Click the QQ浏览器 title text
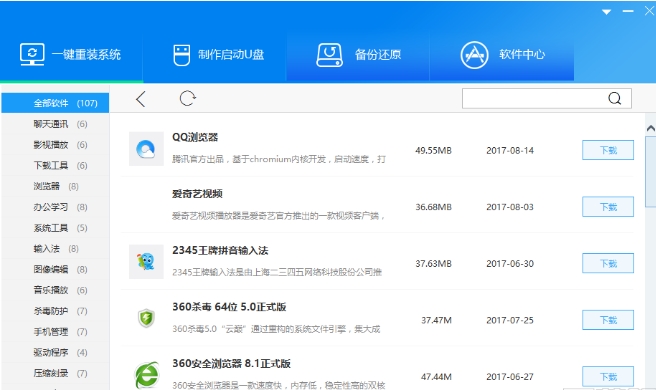 coord(195,137)
